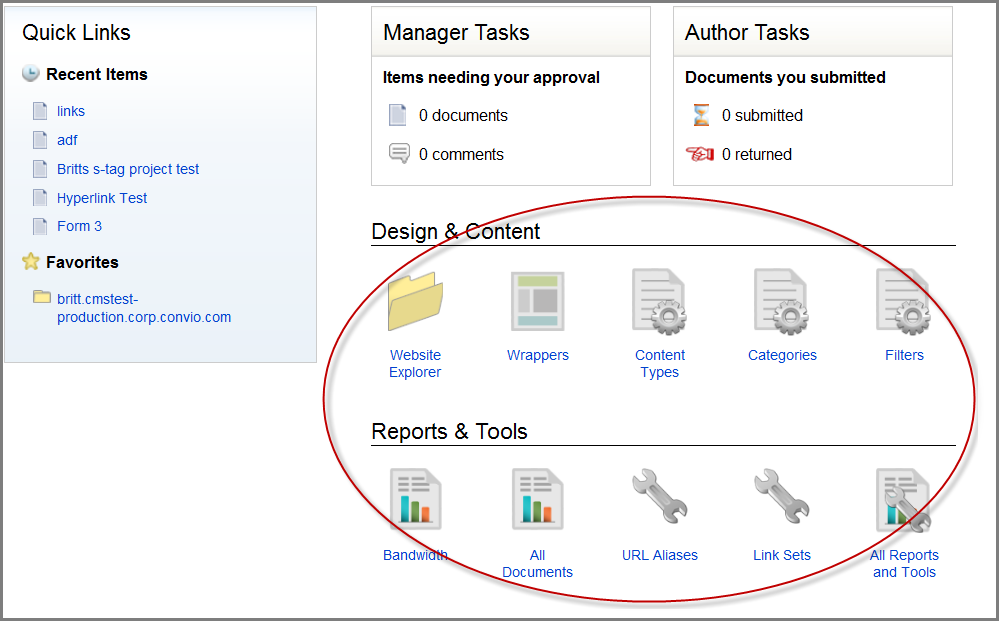
Task: Open the Content Types gear document icon
Action: [x=659, y=301]
